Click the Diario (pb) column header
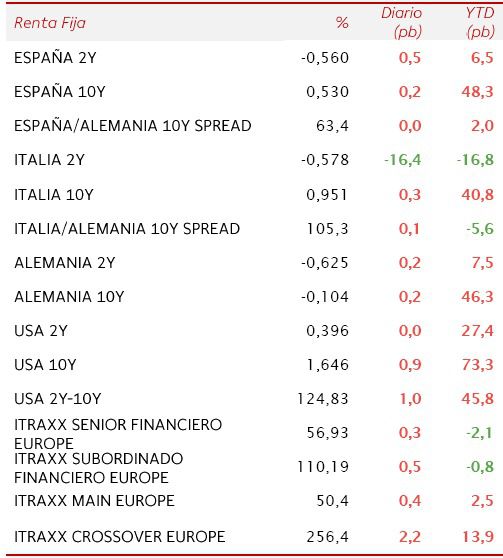This screenshot has height=558, width=503. 402,23
